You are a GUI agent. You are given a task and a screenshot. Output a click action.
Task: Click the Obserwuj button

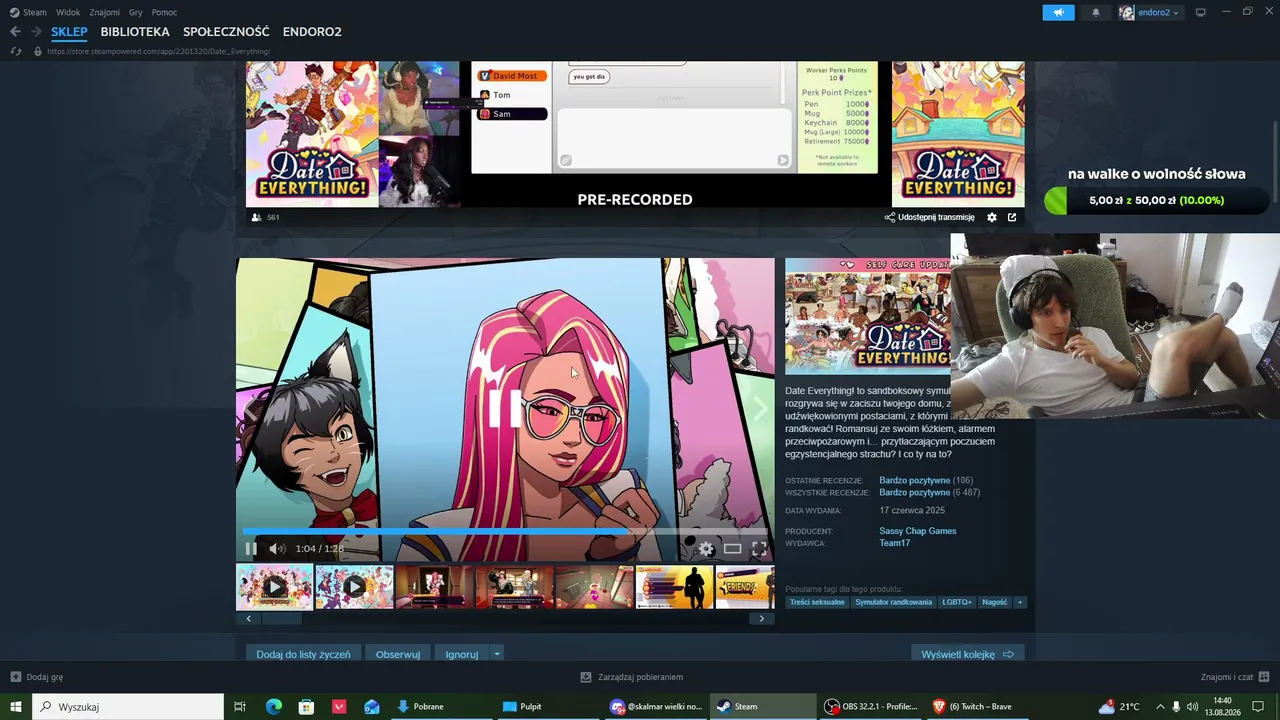(398, 654)
